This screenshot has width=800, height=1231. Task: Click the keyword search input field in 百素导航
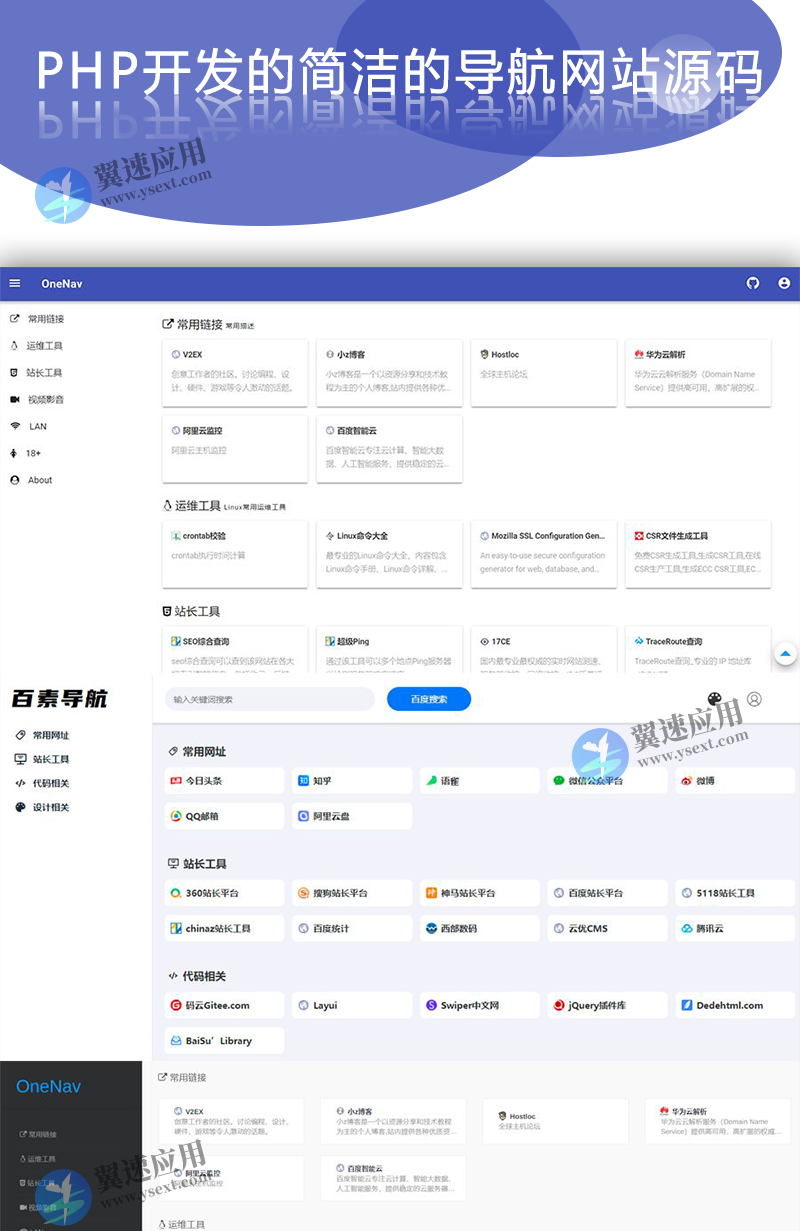270,699
